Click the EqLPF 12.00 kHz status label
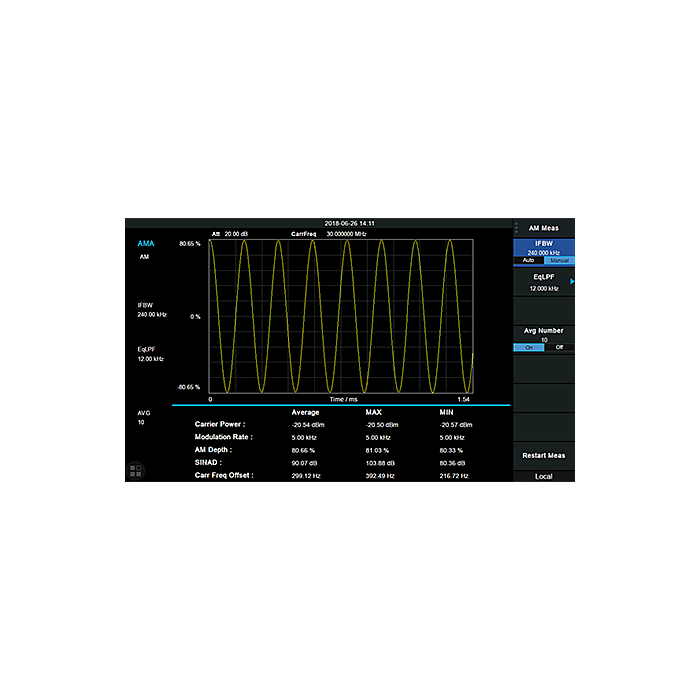 [150, 354]
